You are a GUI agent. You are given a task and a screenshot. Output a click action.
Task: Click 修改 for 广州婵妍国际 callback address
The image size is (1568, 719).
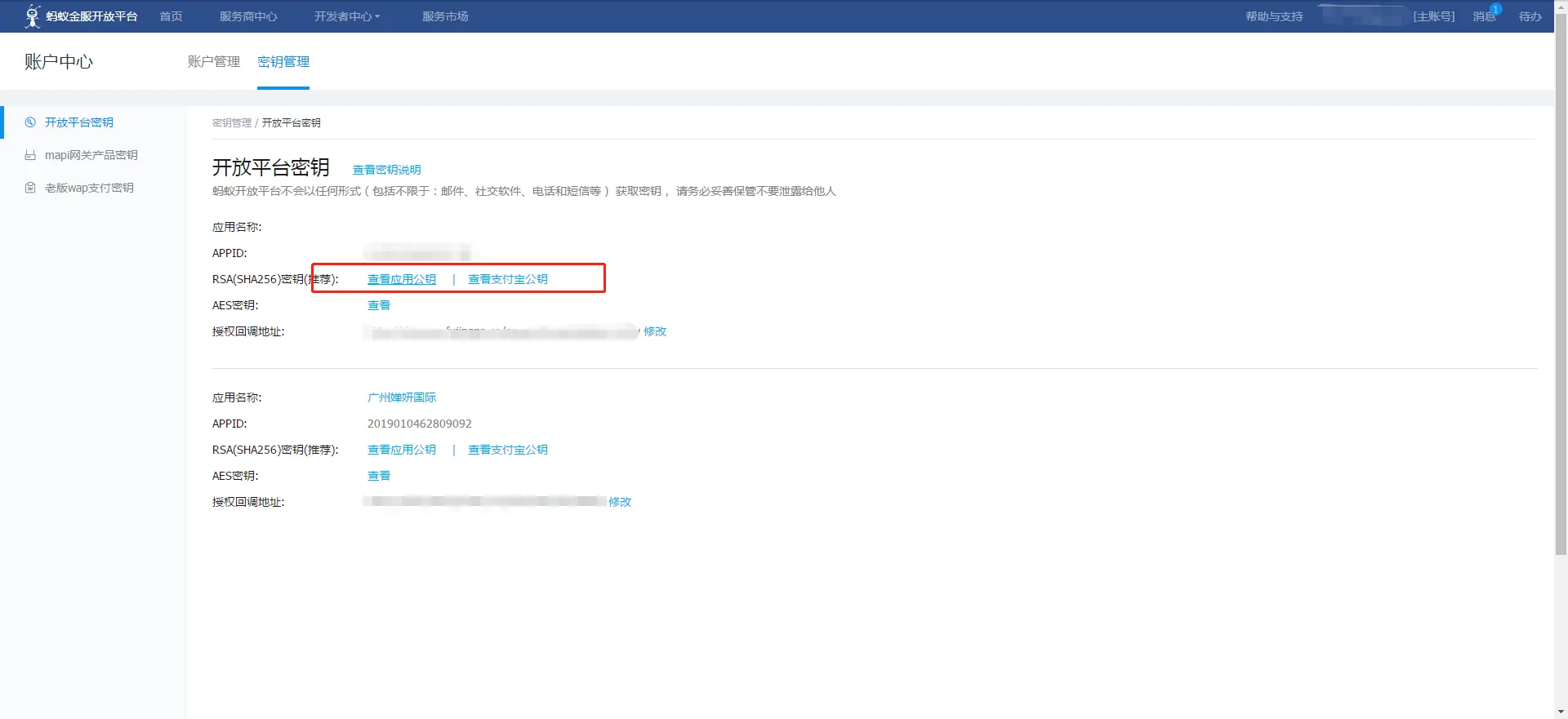point(620,502)
